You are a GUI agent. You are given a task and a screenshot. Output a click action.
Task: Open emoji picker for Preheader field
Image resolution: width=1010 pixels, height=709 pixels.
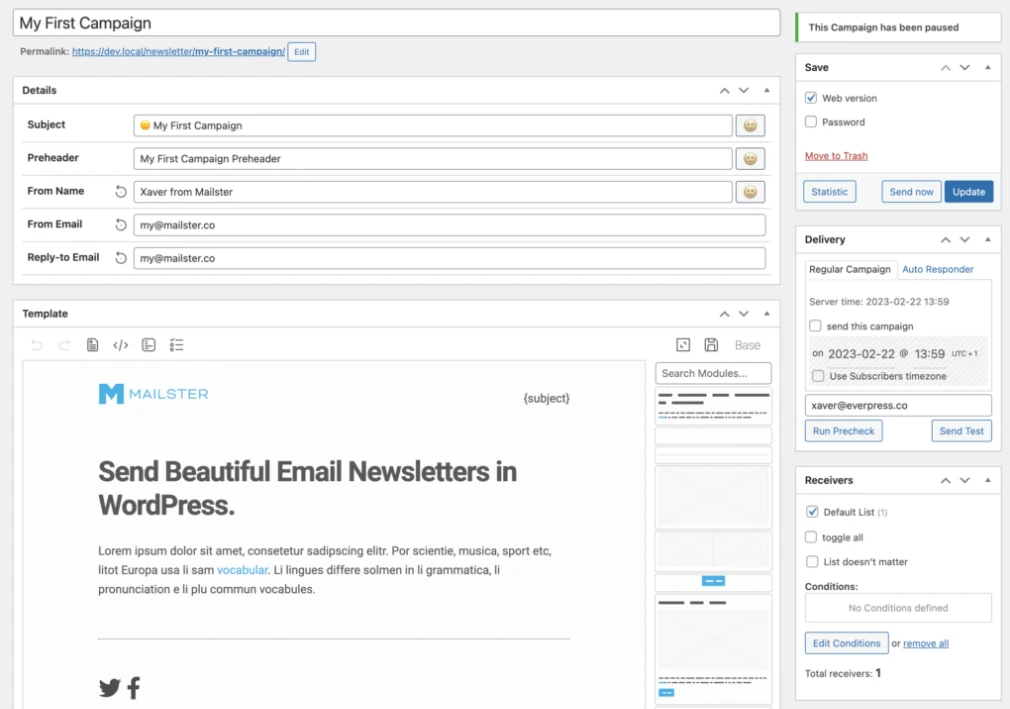[750, 159]
